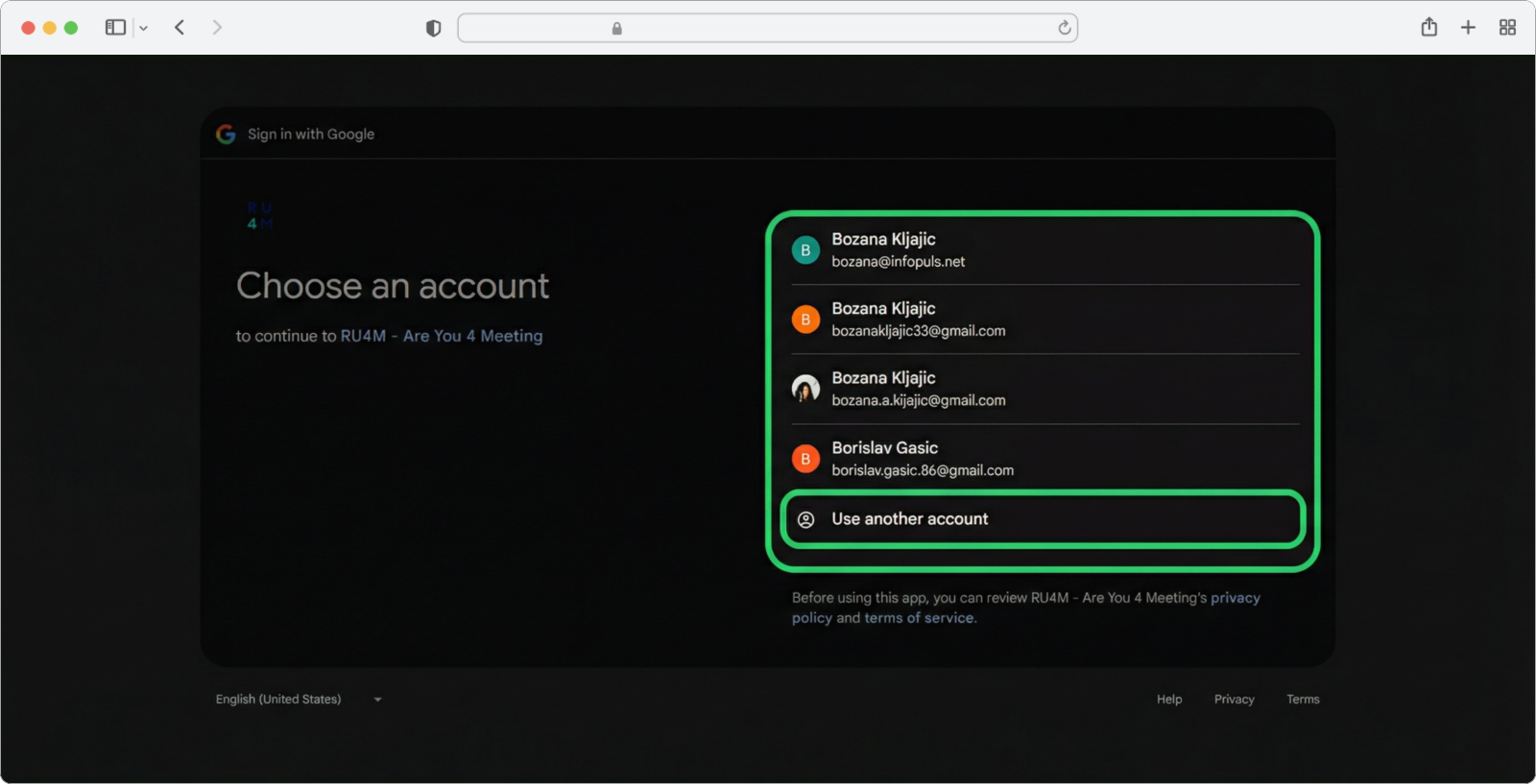Viewport: 1536px width, 784px height.
Task: Select the bozana@infopuls.net account
Action: pos(1044,249)
